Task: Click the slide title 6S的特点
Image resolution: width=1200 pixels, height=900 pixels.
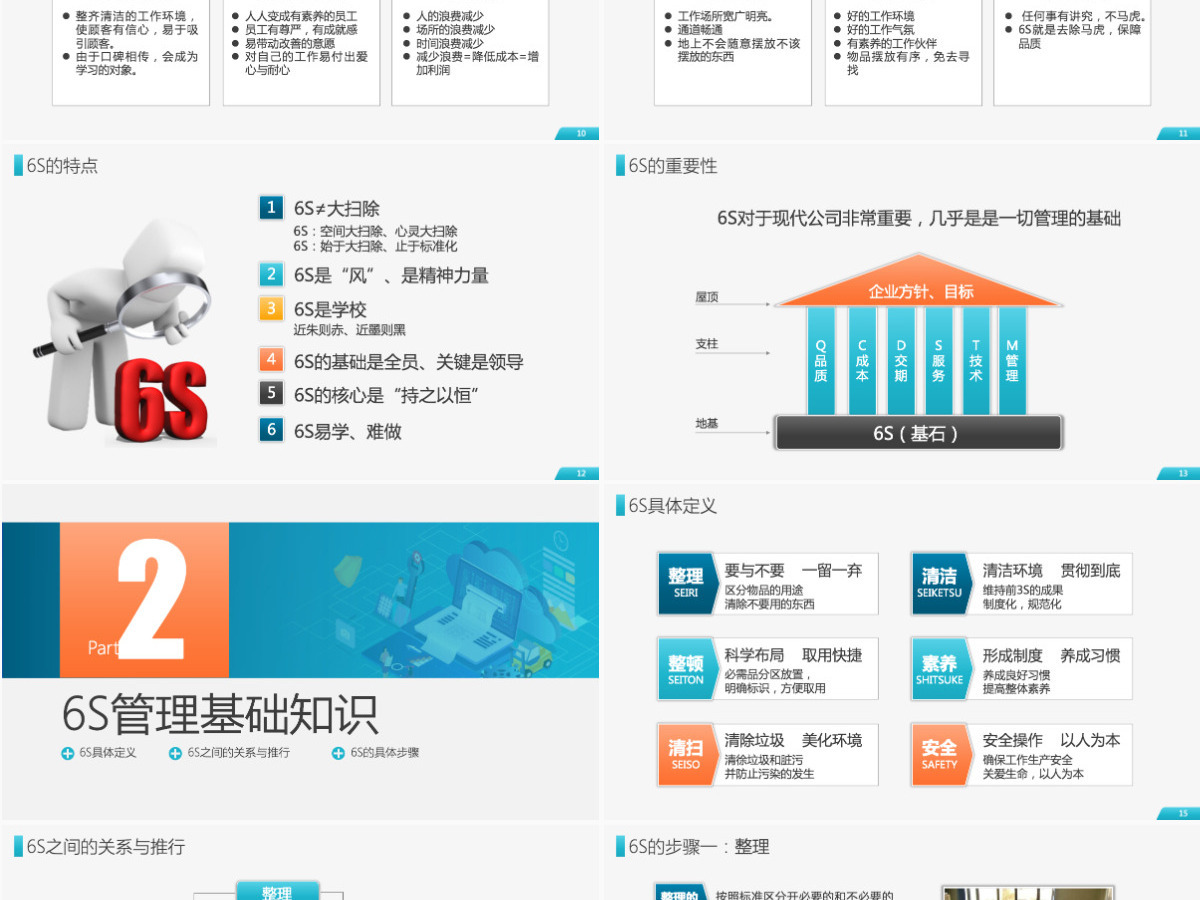Action: click(x=62, y=166)
